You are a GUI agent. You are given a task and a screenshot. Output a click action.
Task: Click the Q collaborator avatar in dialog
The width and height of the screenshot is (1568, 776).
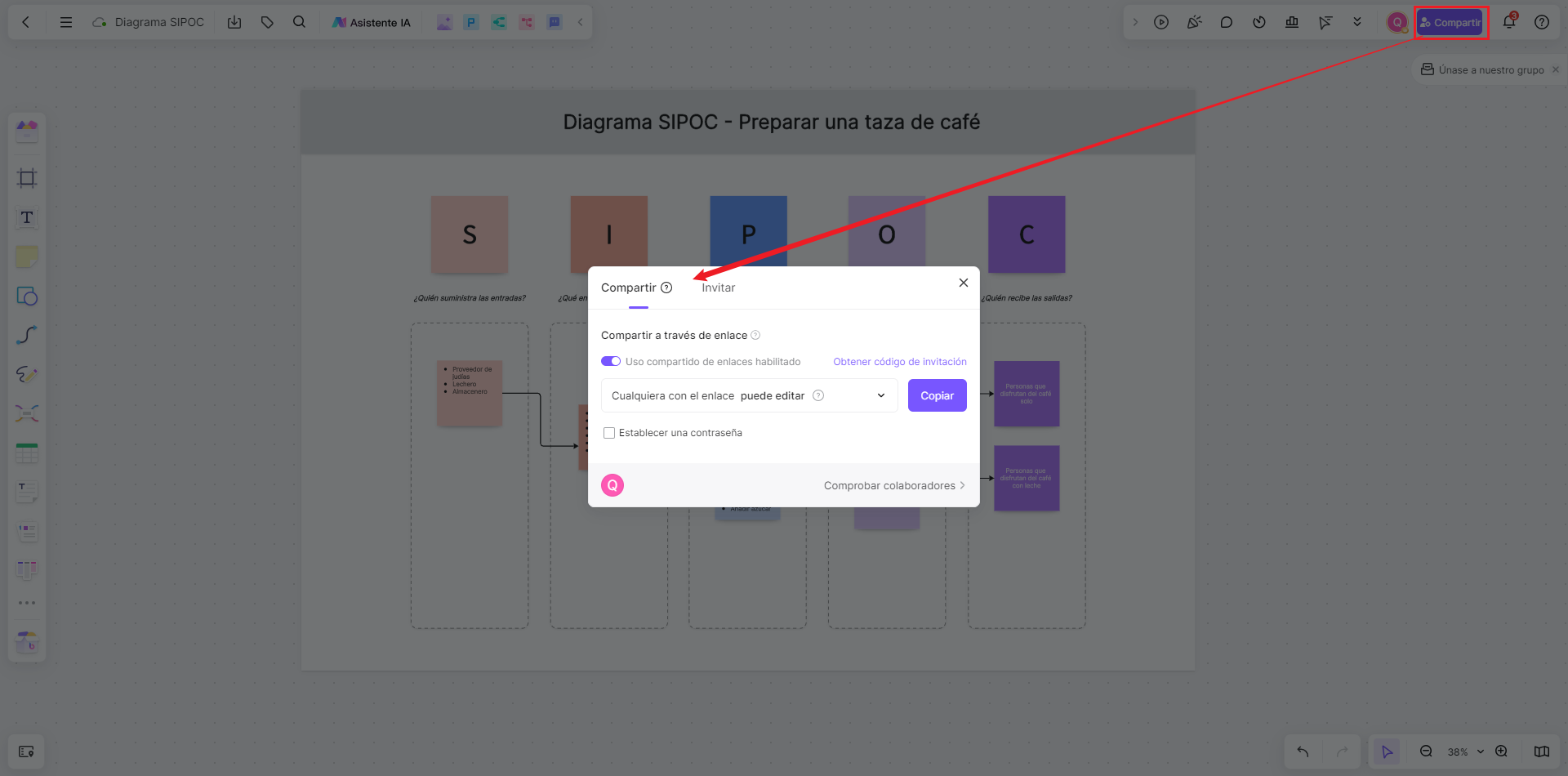point(612,485)
